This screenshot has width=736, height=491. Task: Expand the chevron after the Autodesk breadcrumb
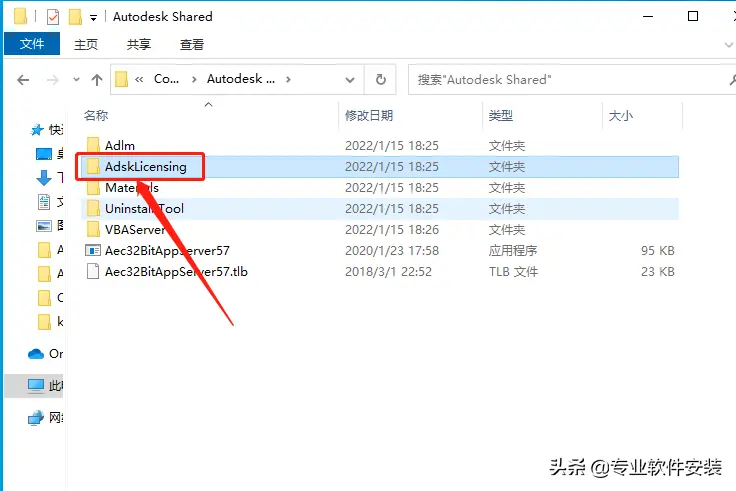pos(288,80)
